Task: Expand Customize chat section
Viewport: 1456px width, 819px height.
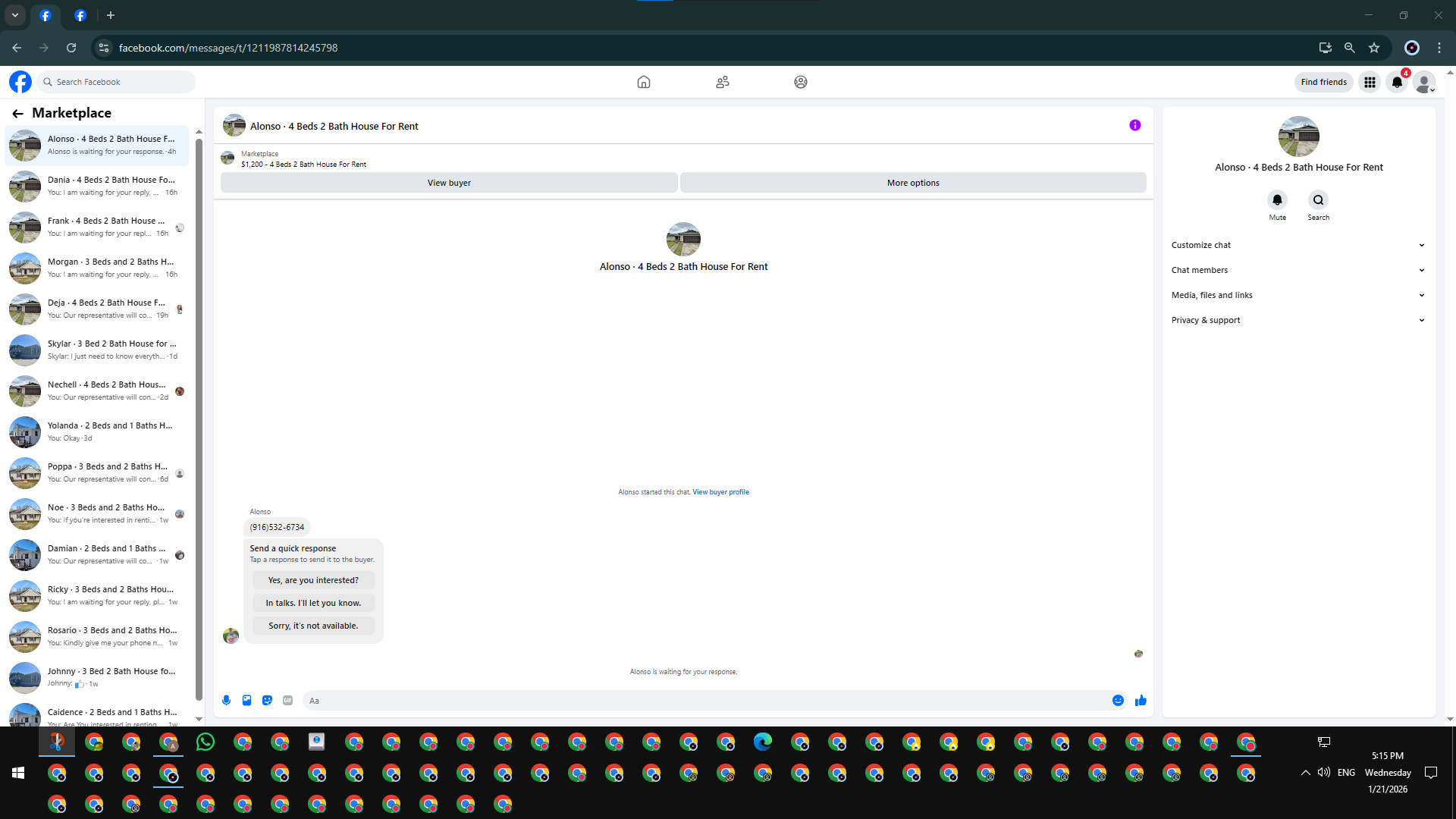Action: click(x=1298, y=245)
